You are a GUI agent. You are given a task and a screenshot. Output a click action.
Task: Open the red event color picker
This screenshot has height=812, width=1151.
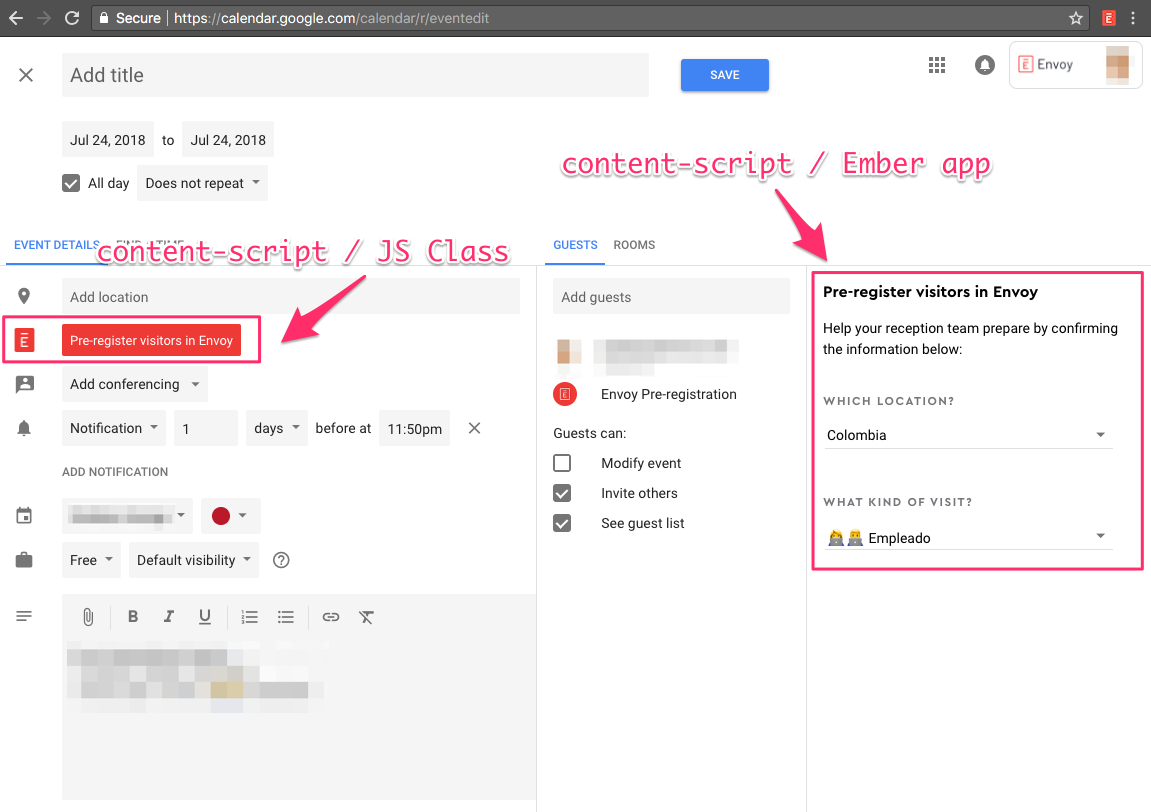(x=230, y=515)
